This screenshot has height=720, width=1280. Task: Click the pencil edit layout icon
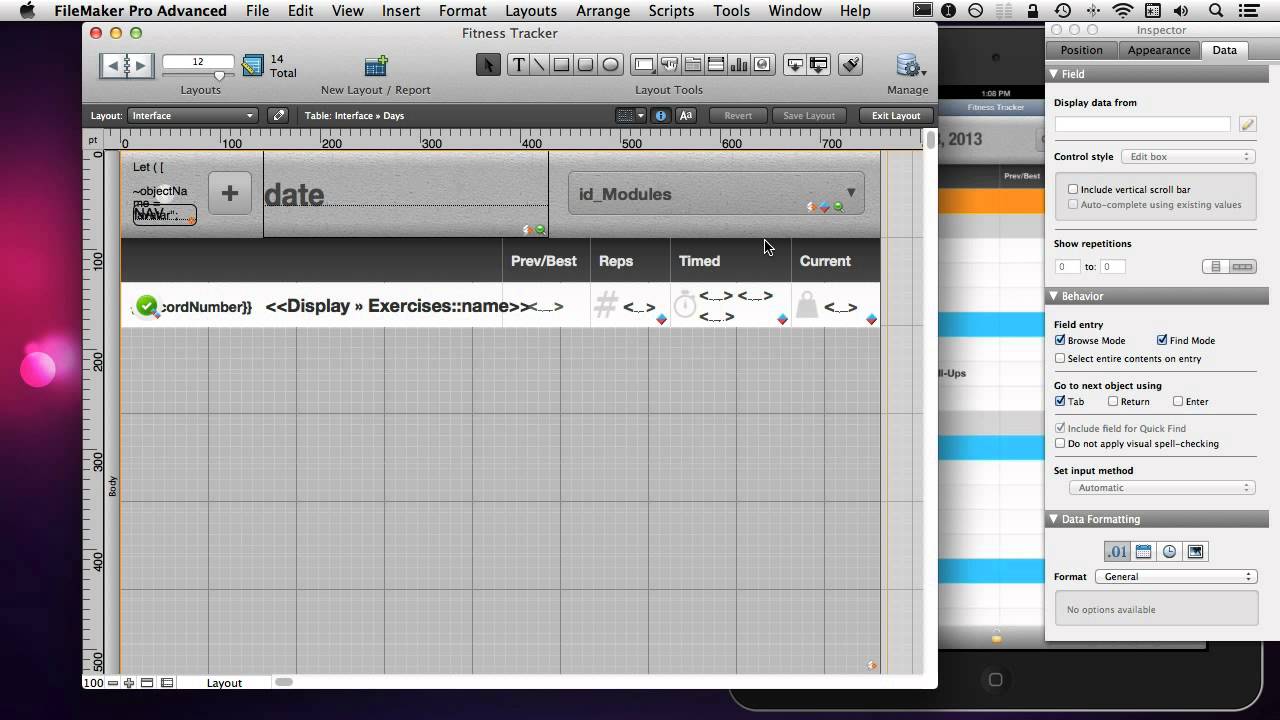[x=279, y=115]
